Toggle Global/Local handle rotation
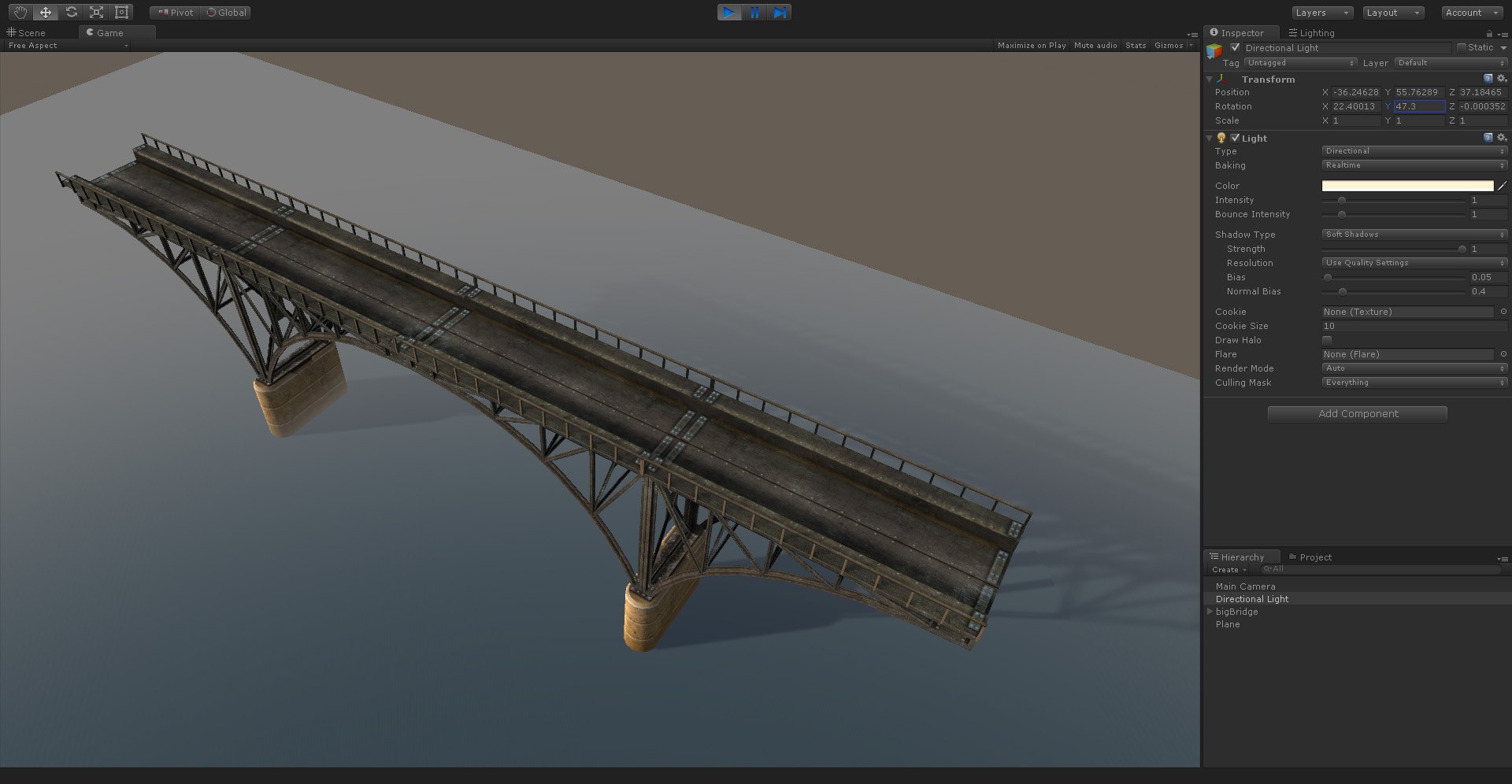Screen dimensions: 1512x784 coord(226,13)
